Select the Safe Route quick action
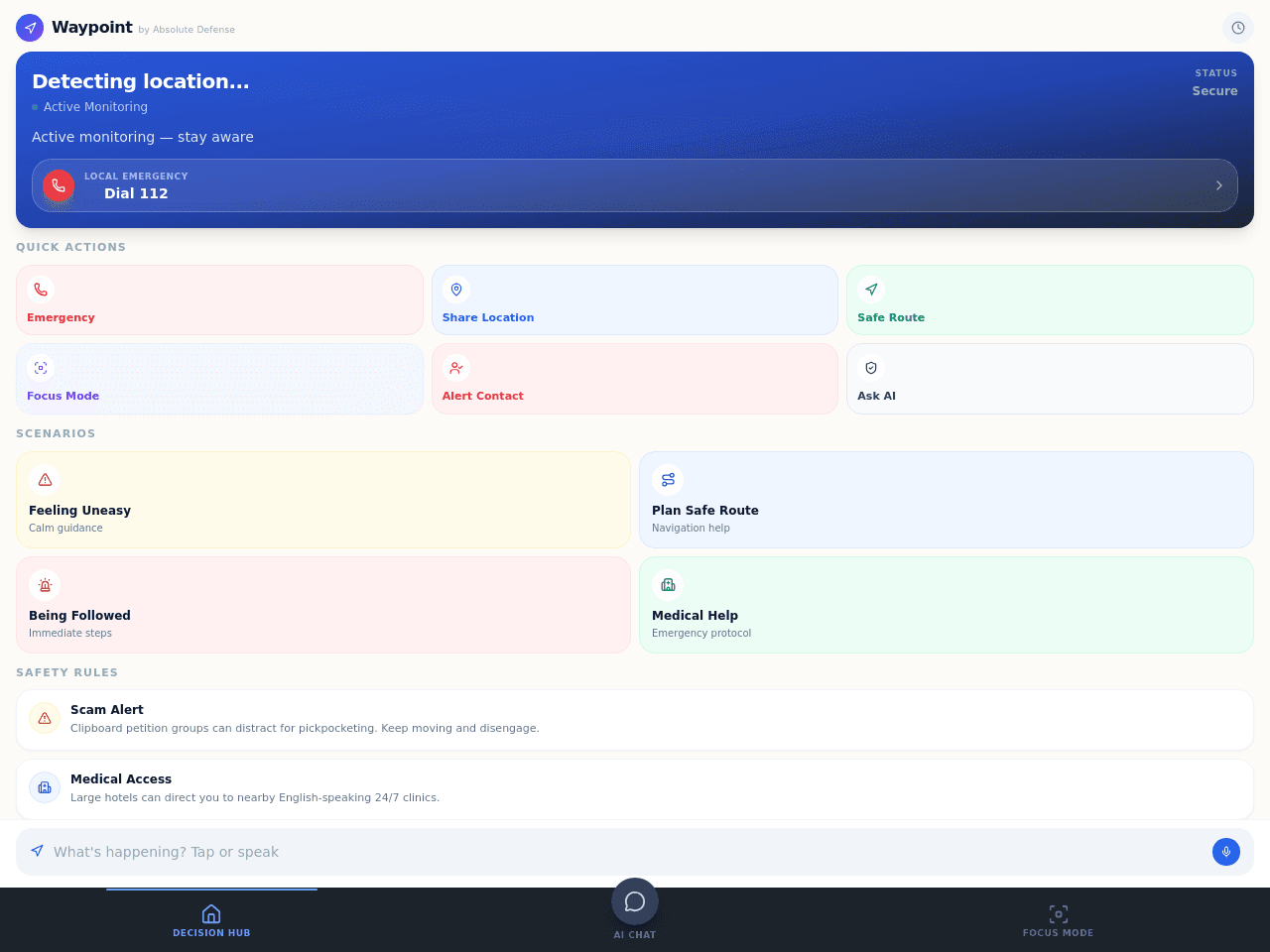 click(x=1050, y=300)
